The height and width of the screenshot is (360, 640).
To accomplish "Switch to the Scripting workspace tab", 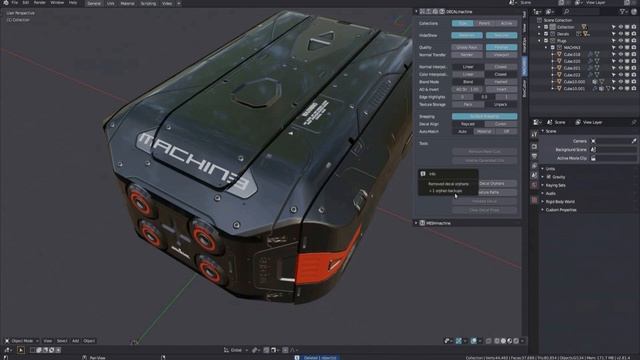I will (x=148, y=3).
